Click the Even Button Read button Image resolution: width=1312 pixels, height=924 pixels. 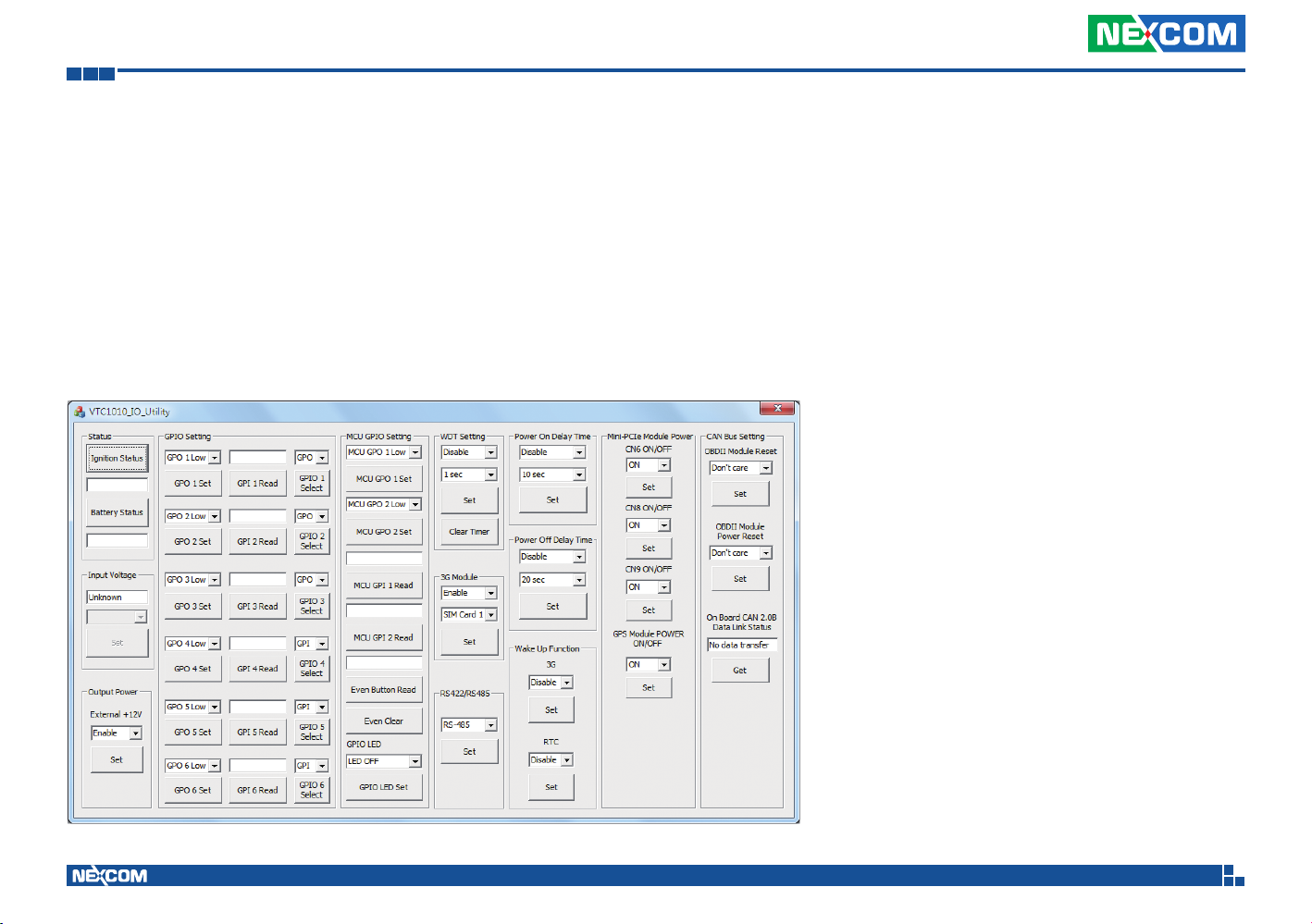coord(384,690)
